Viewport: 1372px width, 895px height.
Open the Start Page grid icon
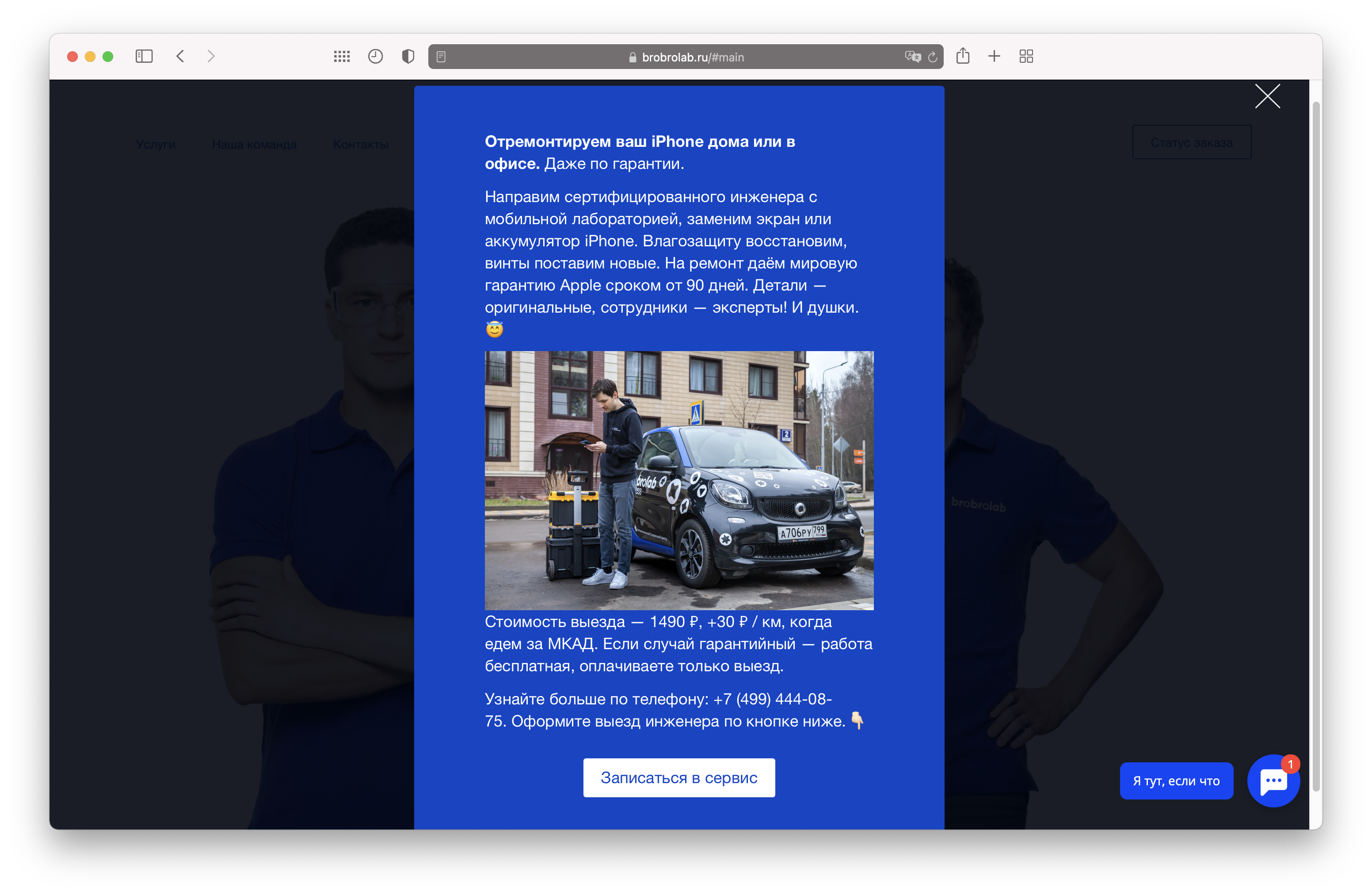pos(342,57)
